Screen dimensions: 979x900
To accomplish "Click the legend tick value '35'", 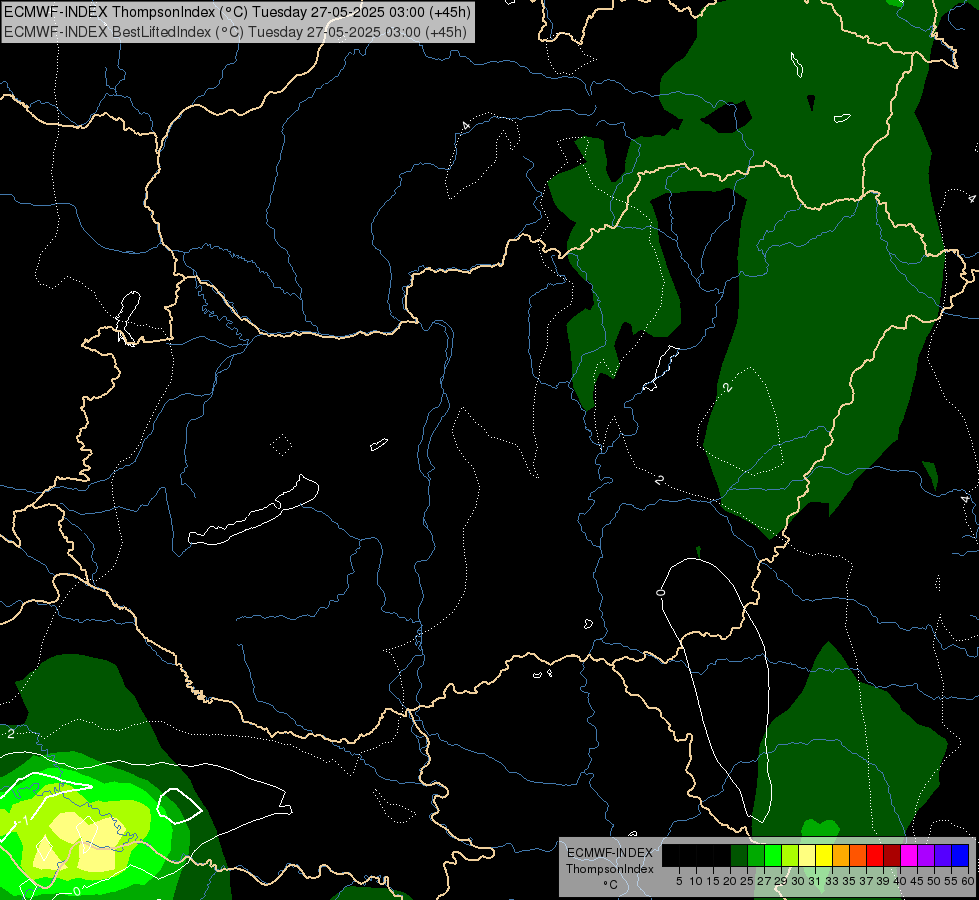I will 849,881.
